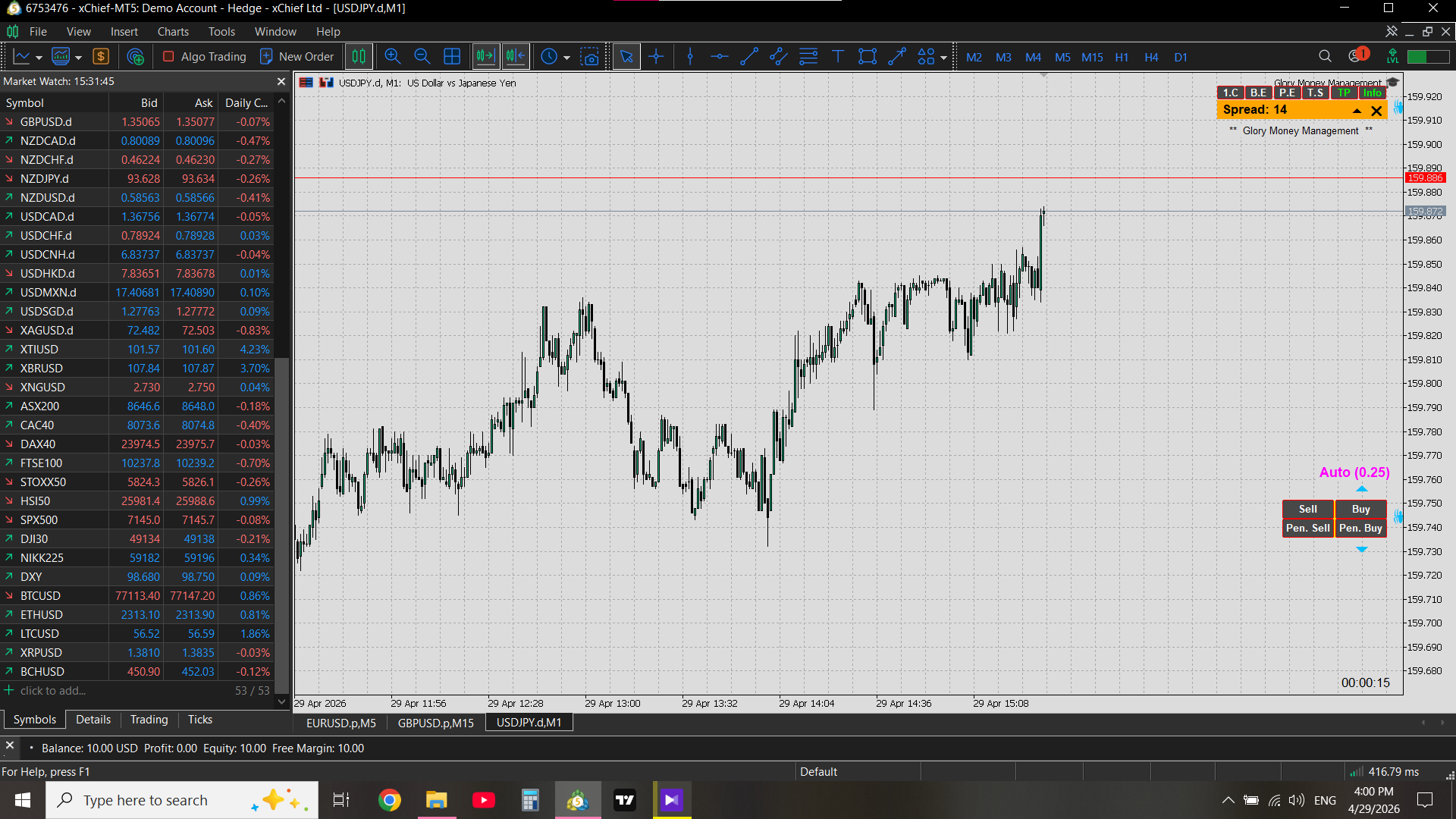This screenshot has height=819, width=1456.
Task: Click the Sell button on chart panel
Action: [x=1308, y=510]
